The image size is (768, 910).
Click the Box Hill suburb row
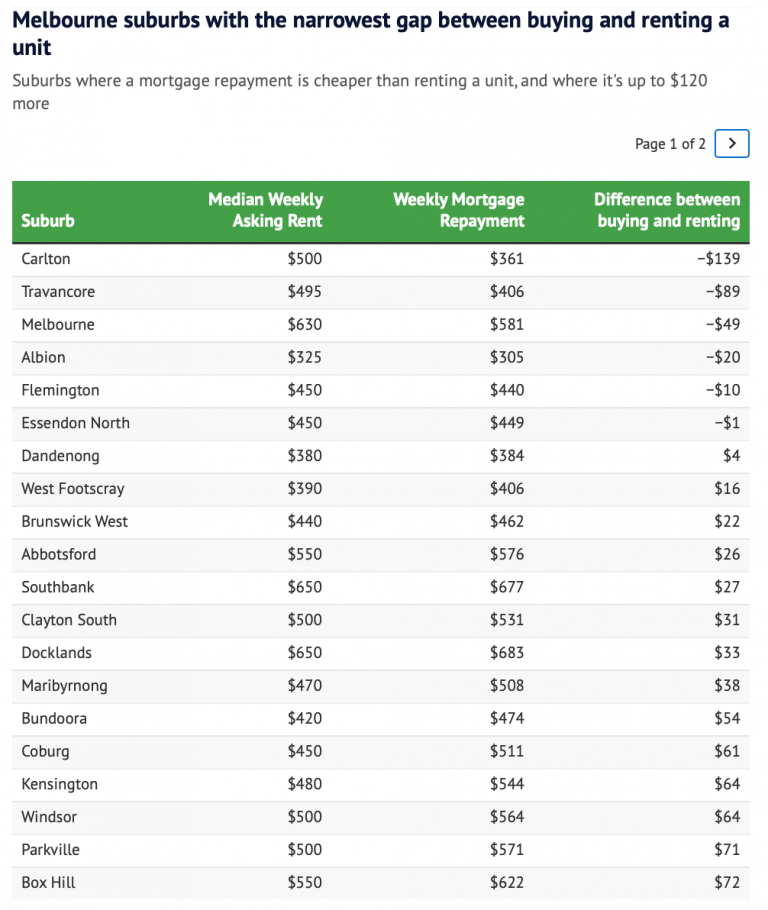(x=48, y=883)
